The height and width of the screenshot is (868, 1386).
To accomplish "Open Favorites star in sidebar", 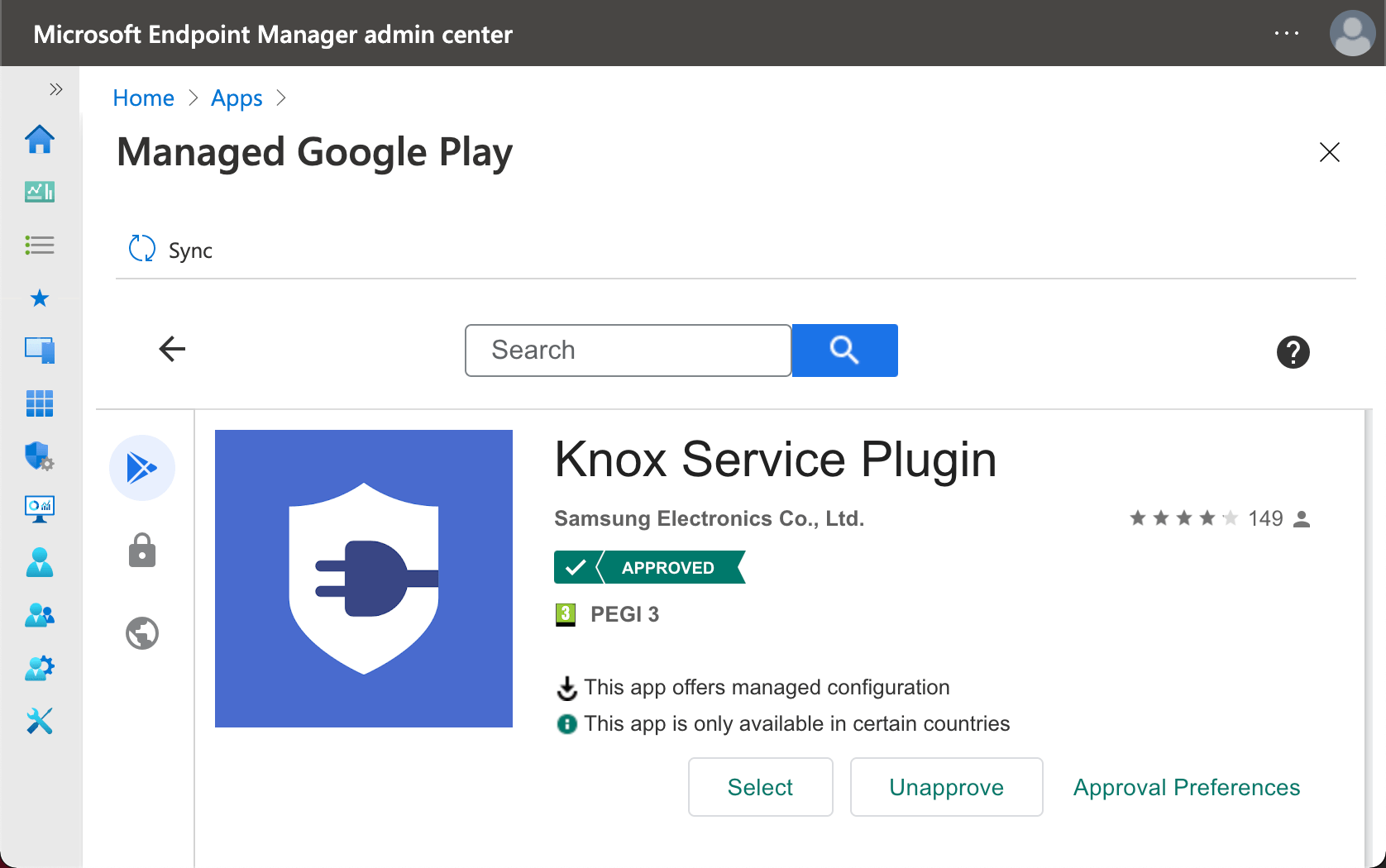I will tap(40, 298).
